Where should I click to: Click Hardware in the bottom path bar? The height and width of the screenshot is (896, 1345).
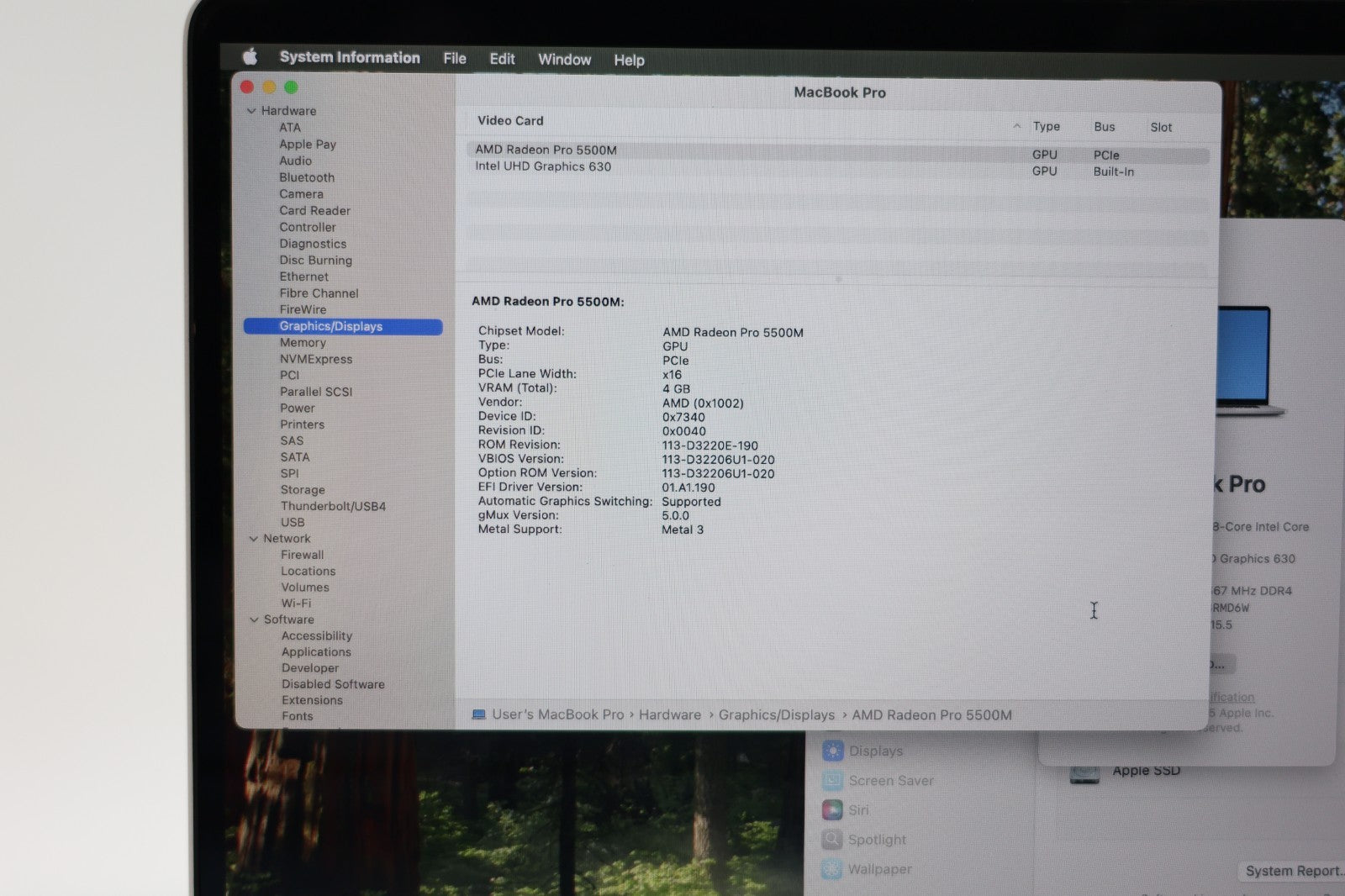pos(670,714)
